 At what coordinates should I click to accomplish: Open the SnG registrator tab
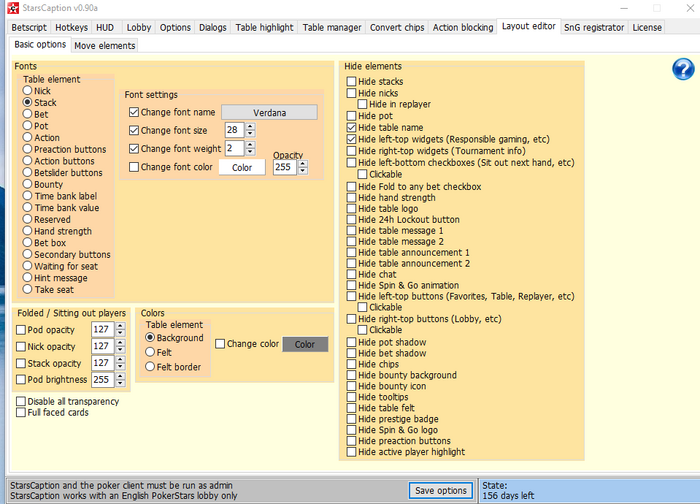pos(593,27)
